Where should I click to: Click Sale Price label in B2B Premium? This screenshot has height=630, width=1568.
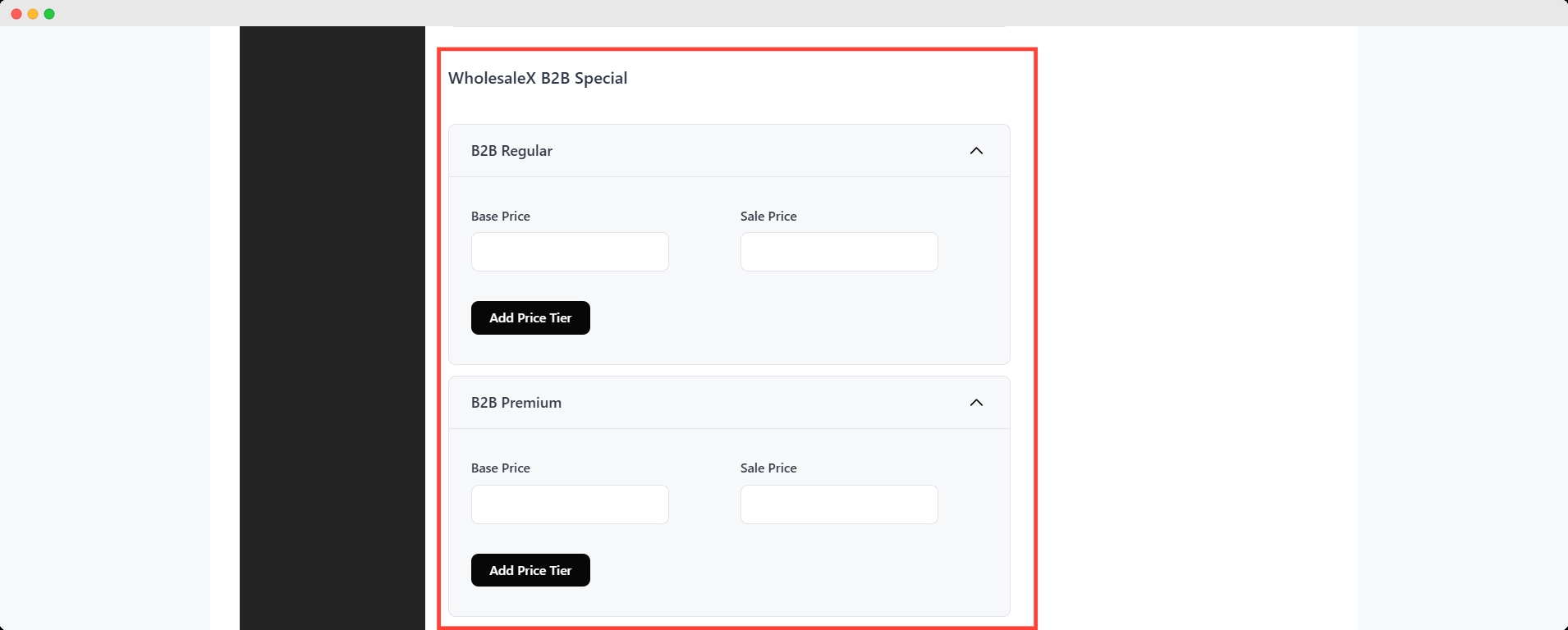point(768,468)
